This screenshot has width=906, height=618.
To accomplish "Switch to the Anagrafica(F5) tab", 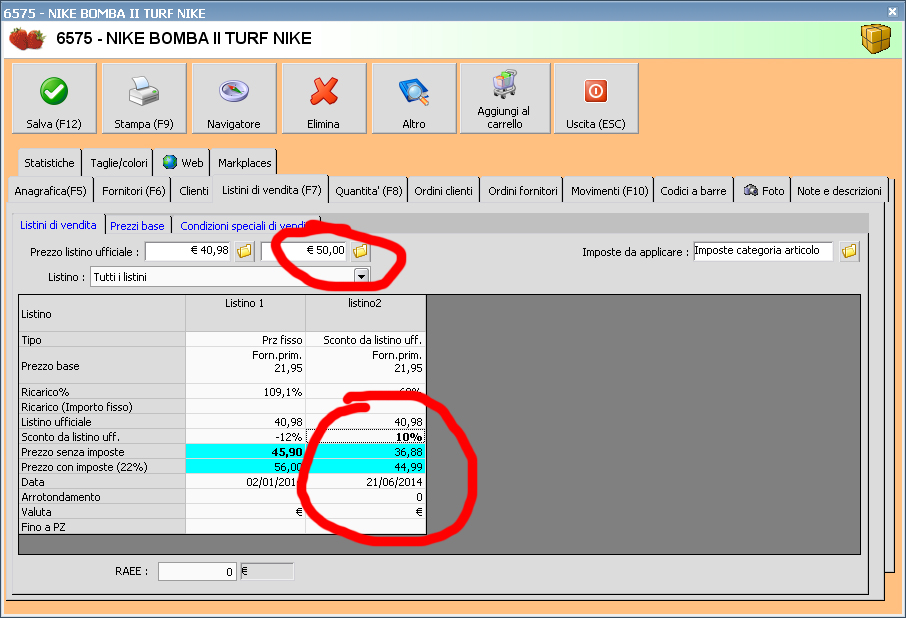I will [50, 191].
